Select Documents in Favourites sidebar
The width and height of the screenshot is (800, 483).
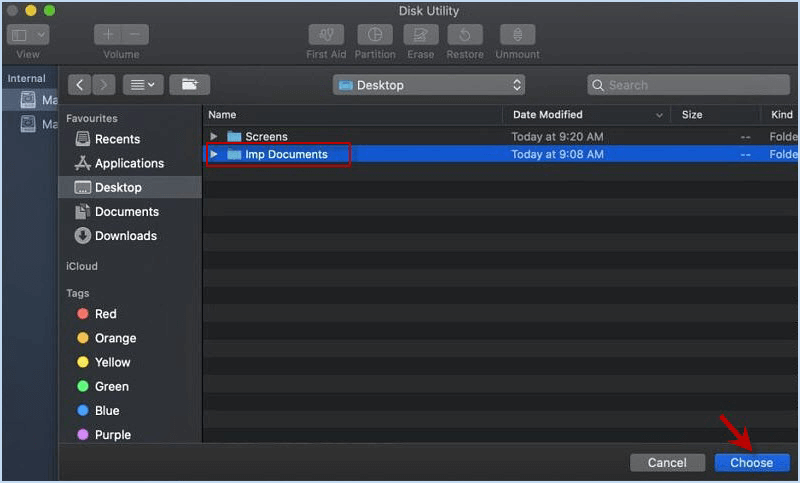(130, 212)
